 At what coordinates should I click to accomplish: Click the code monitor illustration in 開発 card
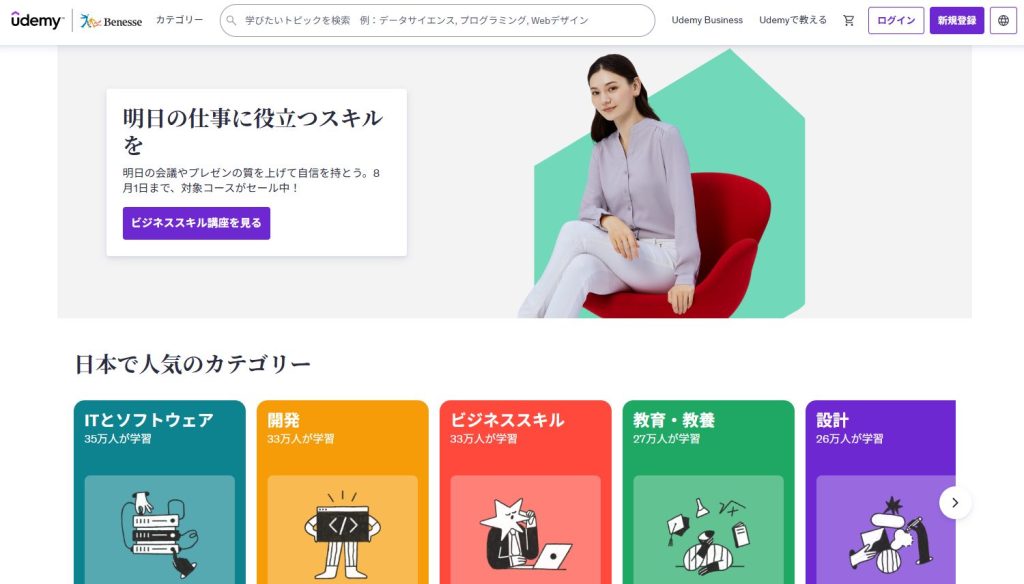point(342,530)
